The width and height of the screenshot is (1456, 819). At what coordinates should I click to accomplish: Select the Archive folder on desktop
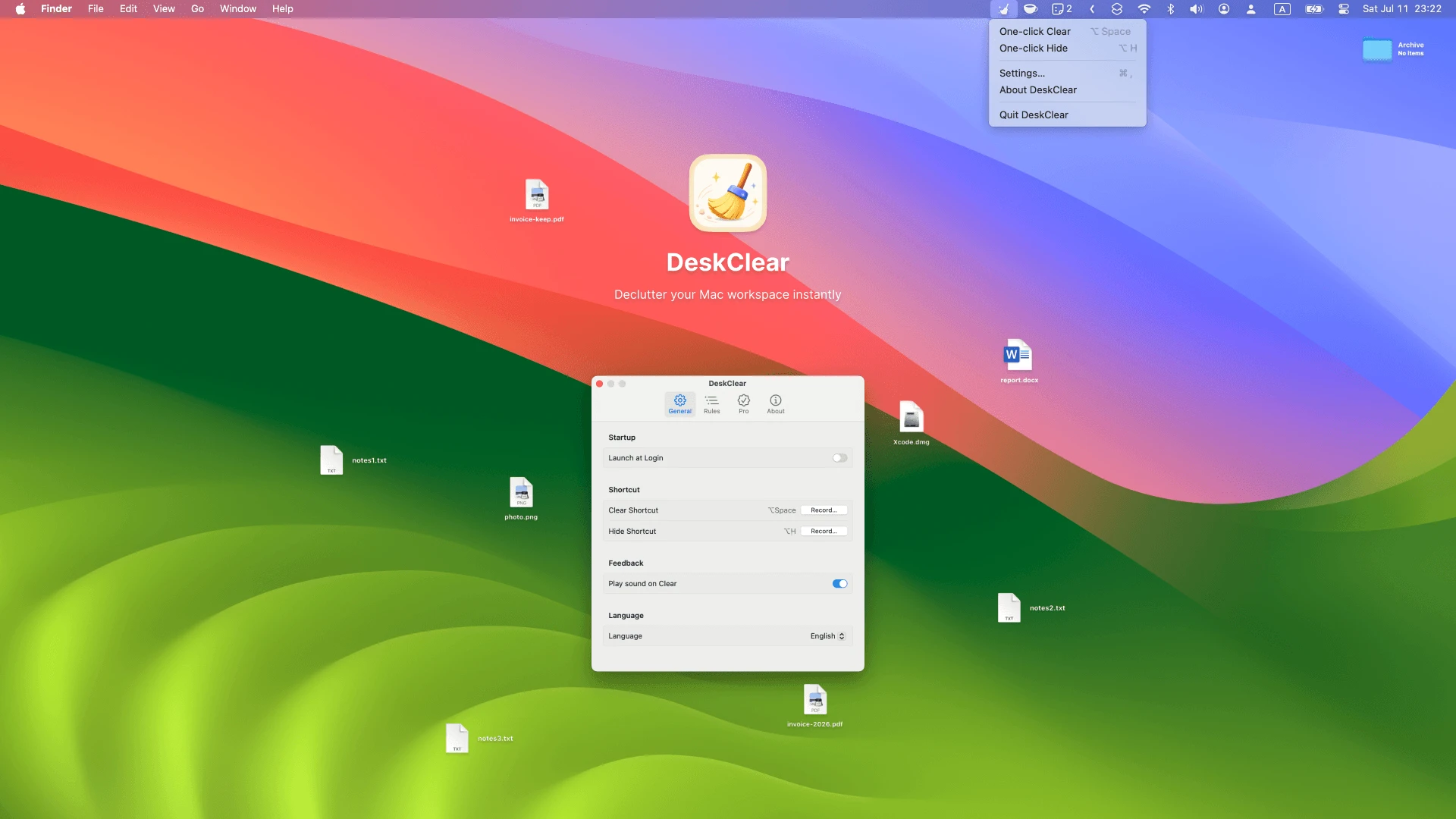(1377, 50)
